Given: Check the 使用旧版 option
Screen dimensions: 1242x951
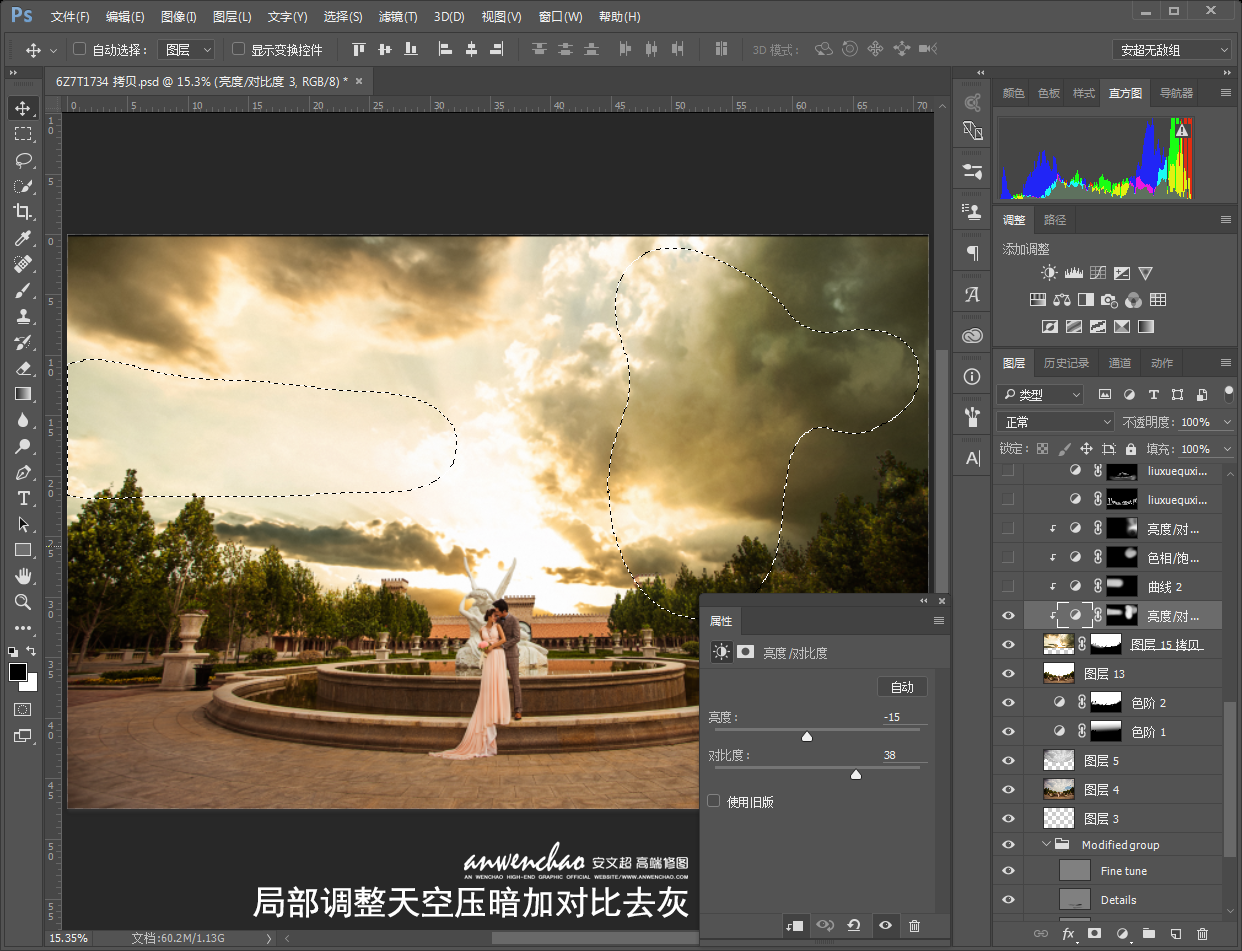Looking at the screenshot, I should click(714, 801).
